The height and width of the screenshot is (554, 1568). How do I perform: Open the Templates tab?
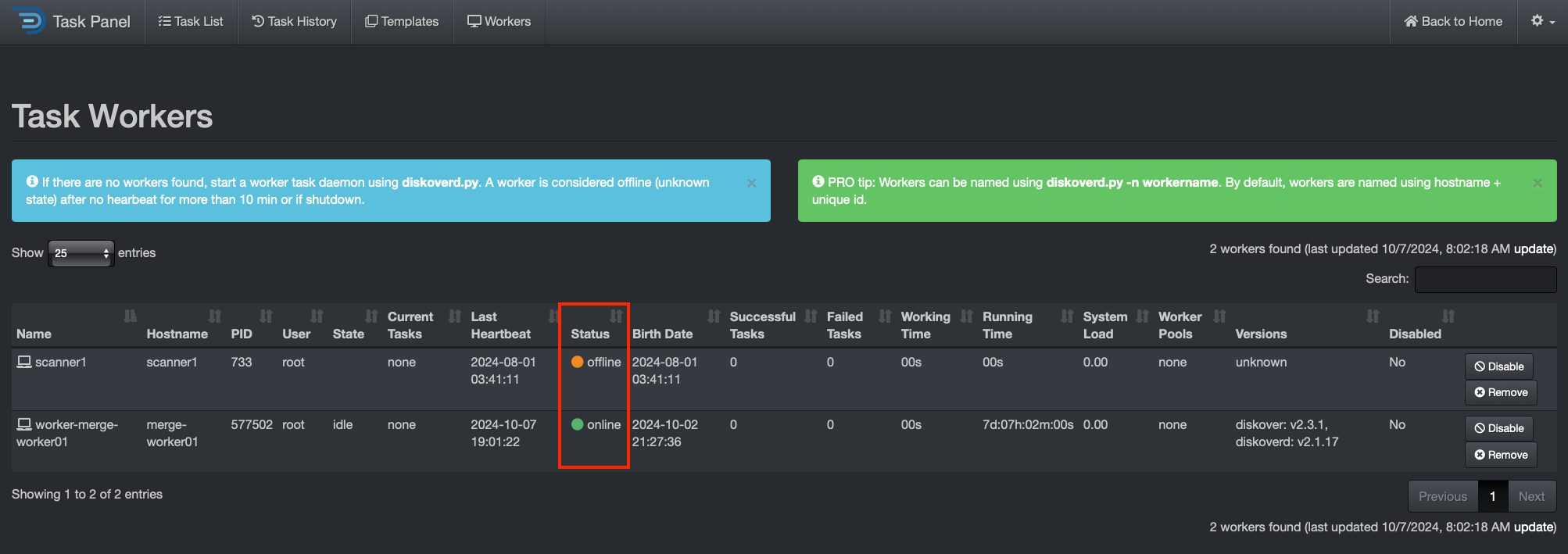click(x=402, y=21)
